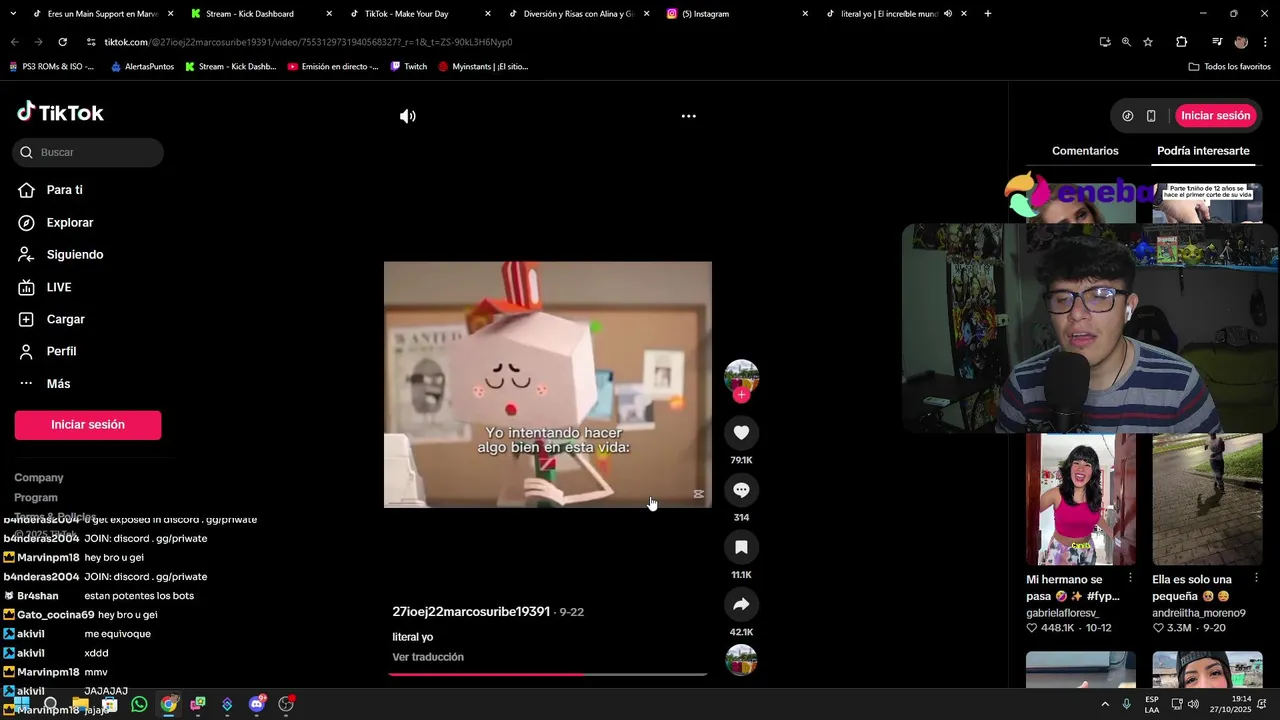Expand the Más menu
This screenshot has width=1280, height=720.
58,383
